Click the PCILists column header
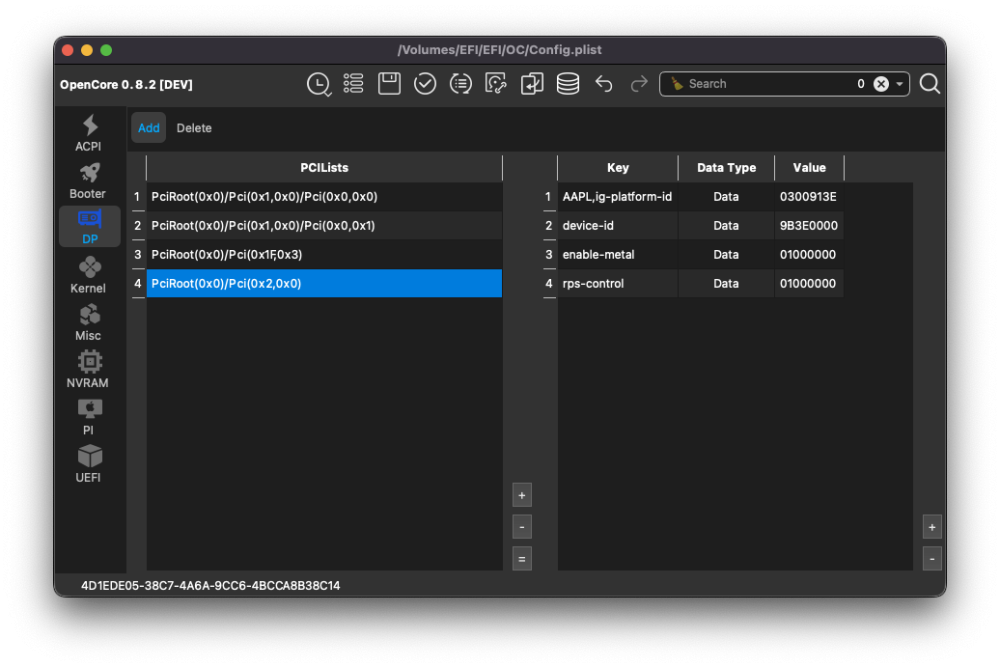The width and height of the screenshot is (1000, 668). coord(324,168)
